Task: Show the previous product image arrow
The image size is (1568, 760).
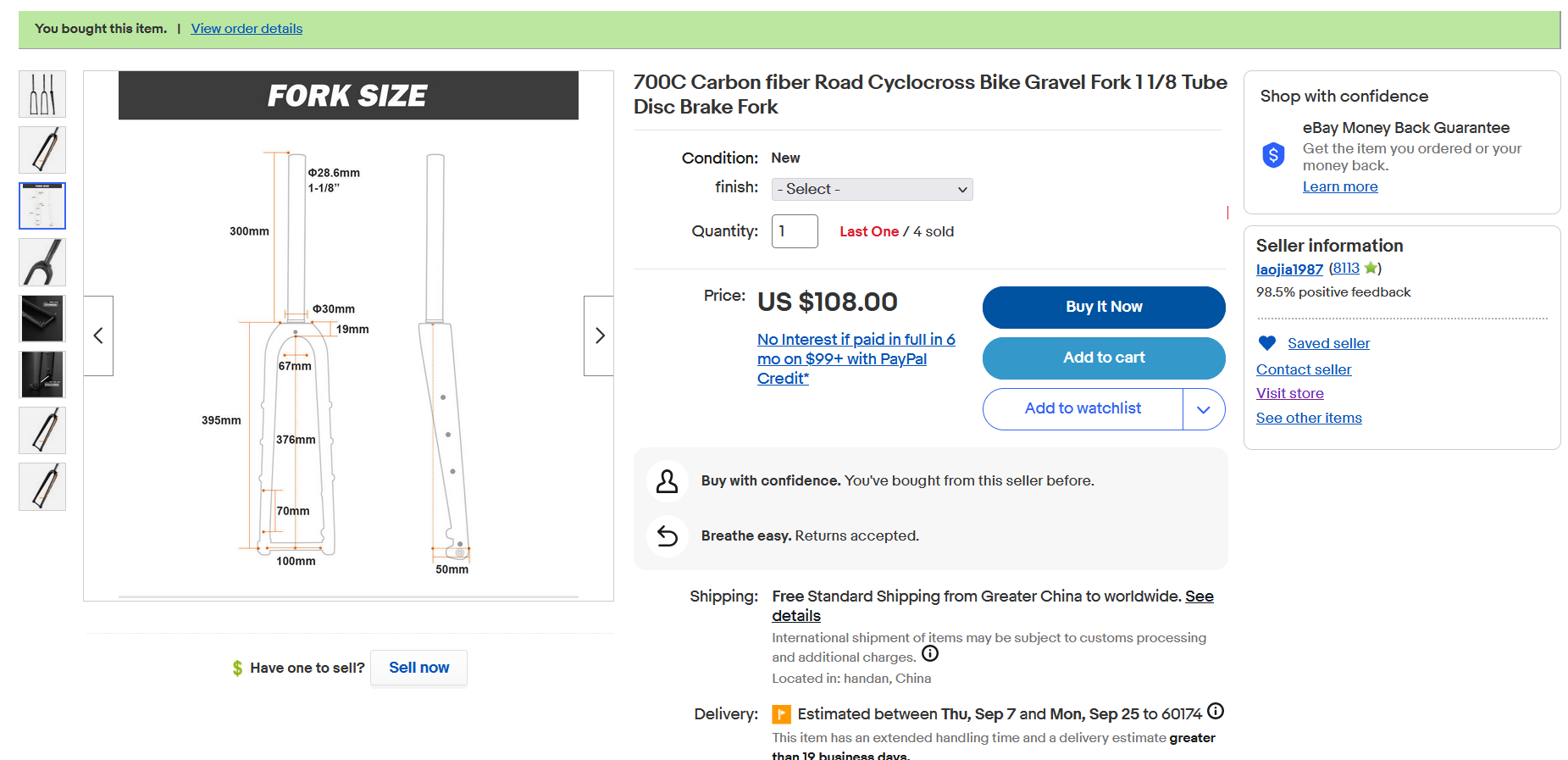Action: click(x=98, y=336)
